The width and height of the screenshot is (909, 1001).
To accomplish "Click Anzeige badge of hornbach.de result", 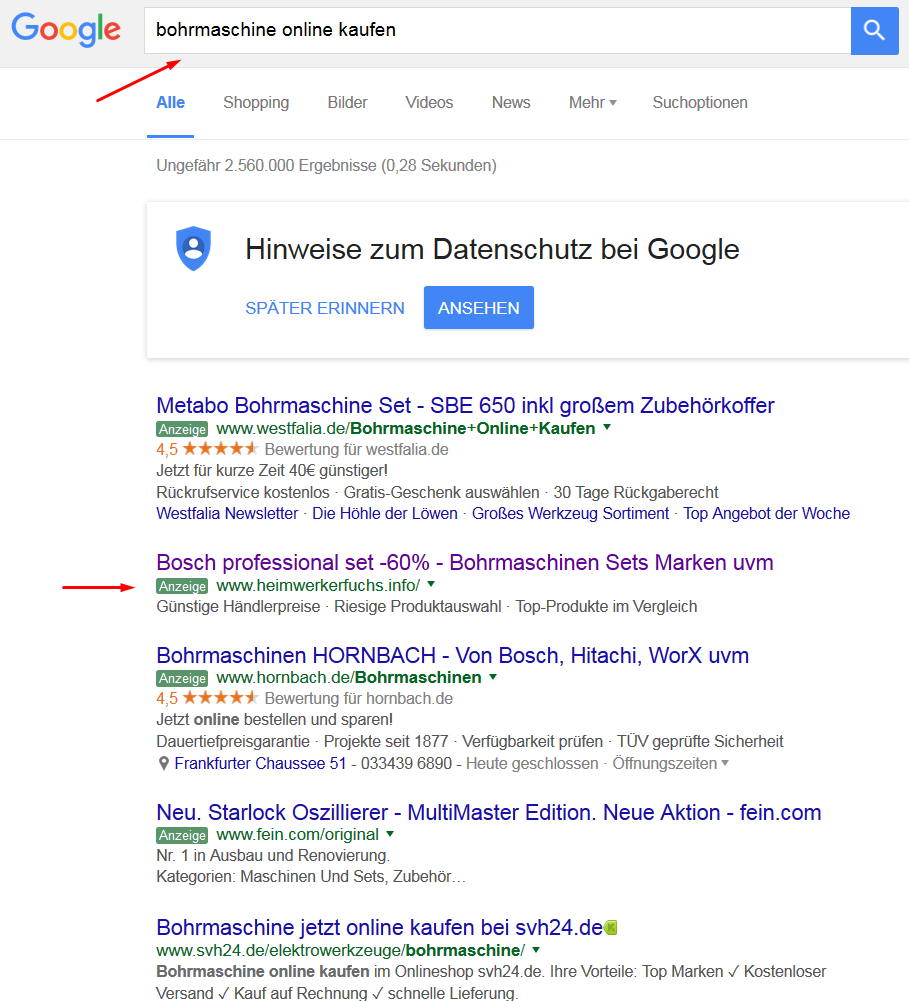I will pyautogui.click(x=182, y=678).
